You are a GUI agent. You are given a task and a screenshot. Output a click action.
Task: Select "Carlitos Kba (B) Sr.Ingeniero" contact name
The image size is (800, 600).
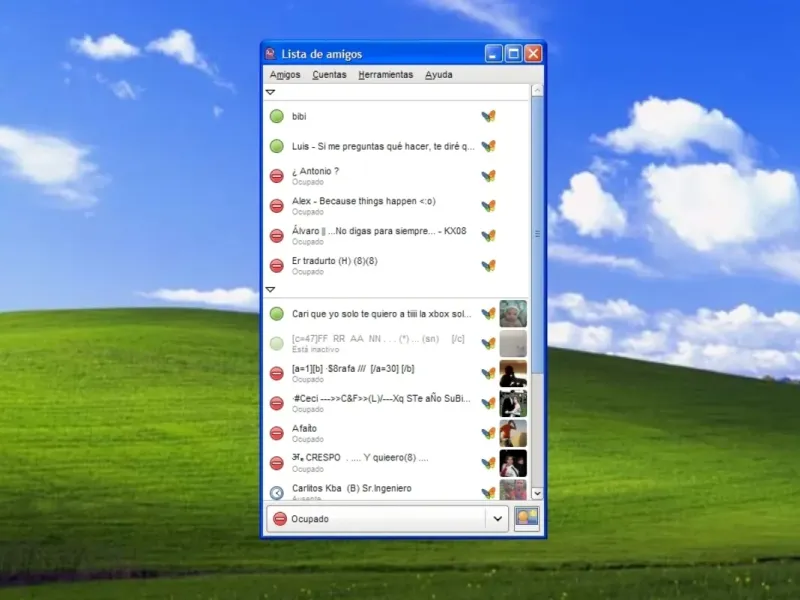coord(352,488)
